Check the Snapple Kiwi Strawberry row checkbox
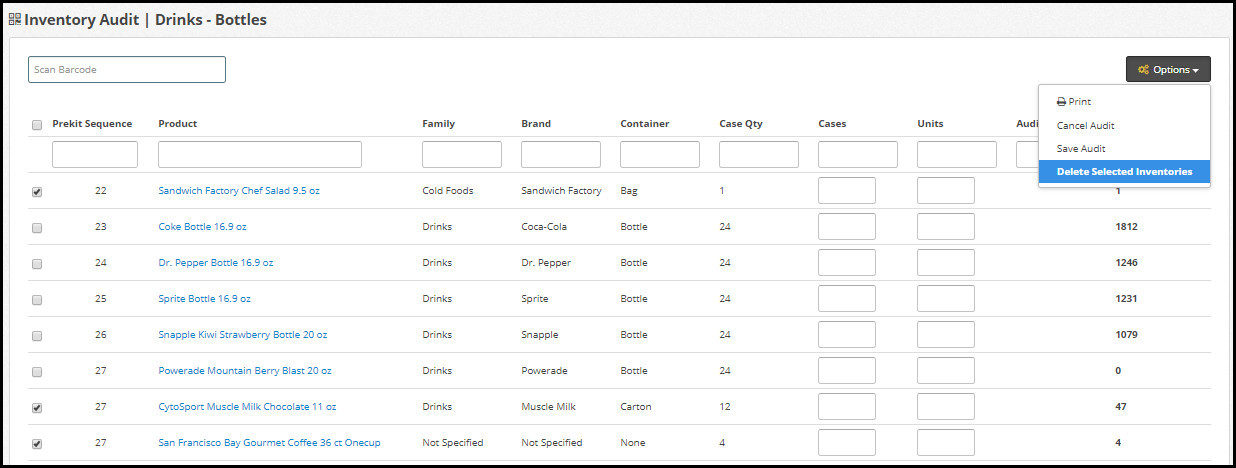The height and width of the screenshot is (468, 1236). (x=37, y=336)
